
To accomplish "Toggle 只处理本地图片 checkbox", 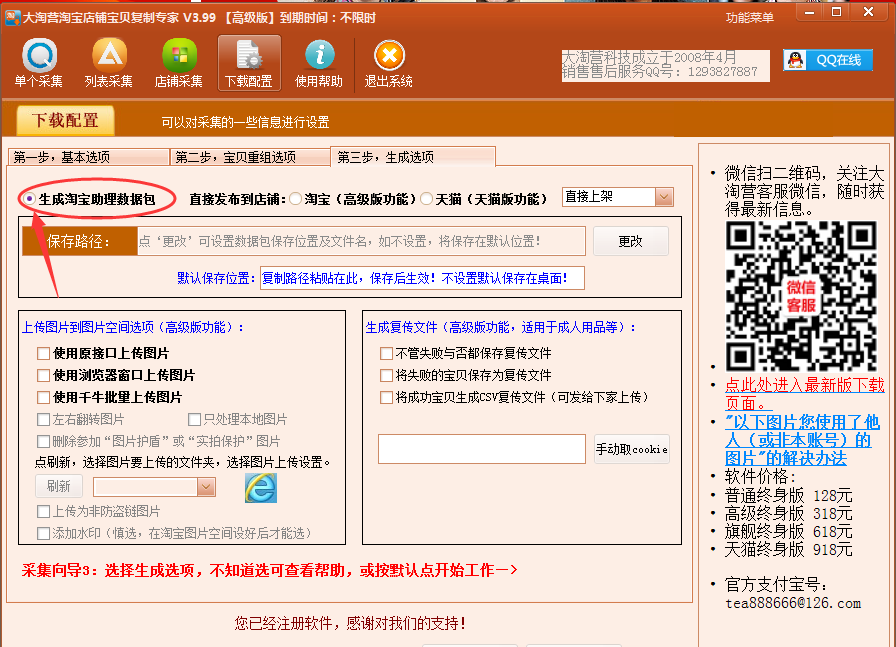I will (x=194, y=420).
